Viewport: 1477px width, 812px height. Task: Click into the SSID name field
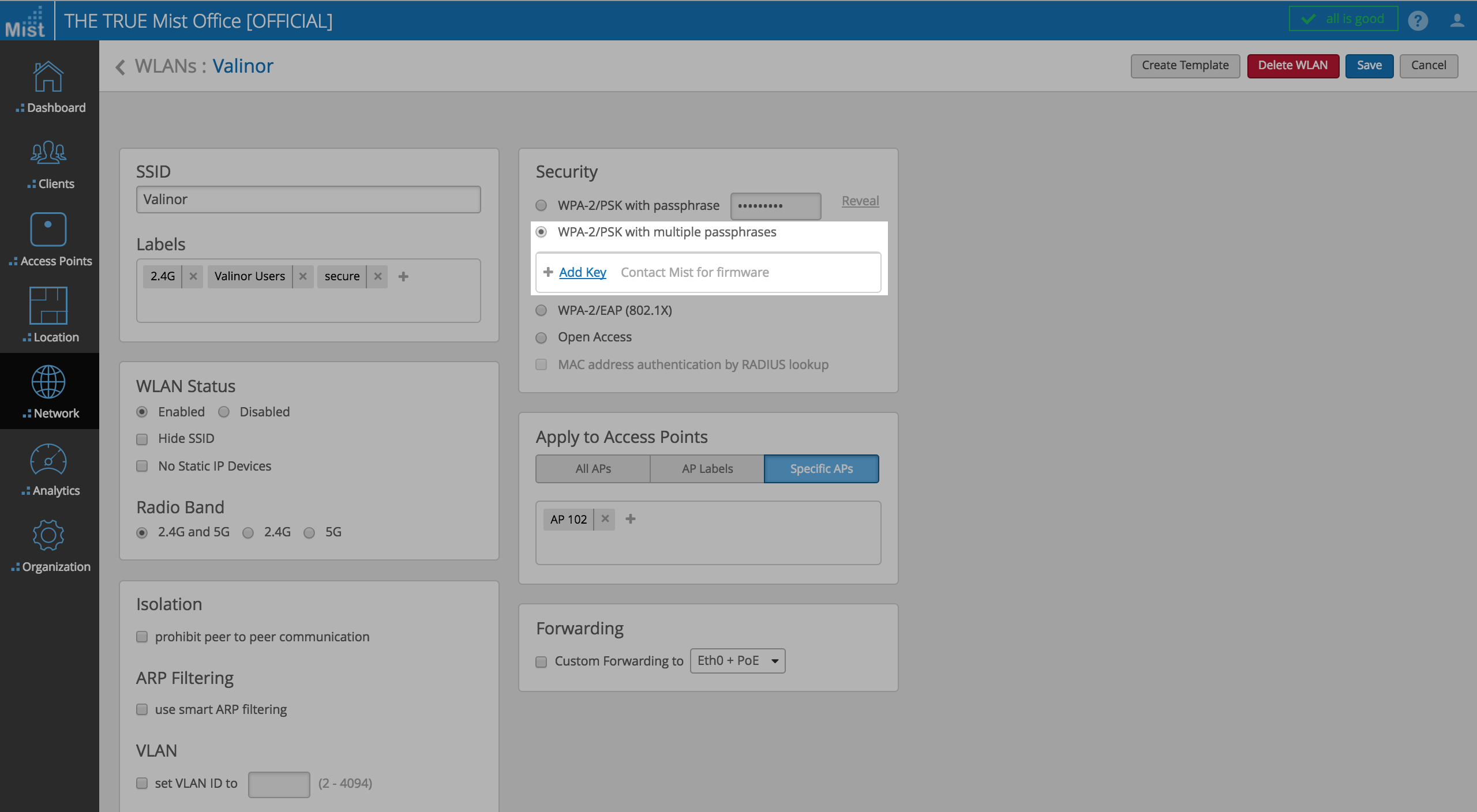pyautogui.click(x=308, y=200)
